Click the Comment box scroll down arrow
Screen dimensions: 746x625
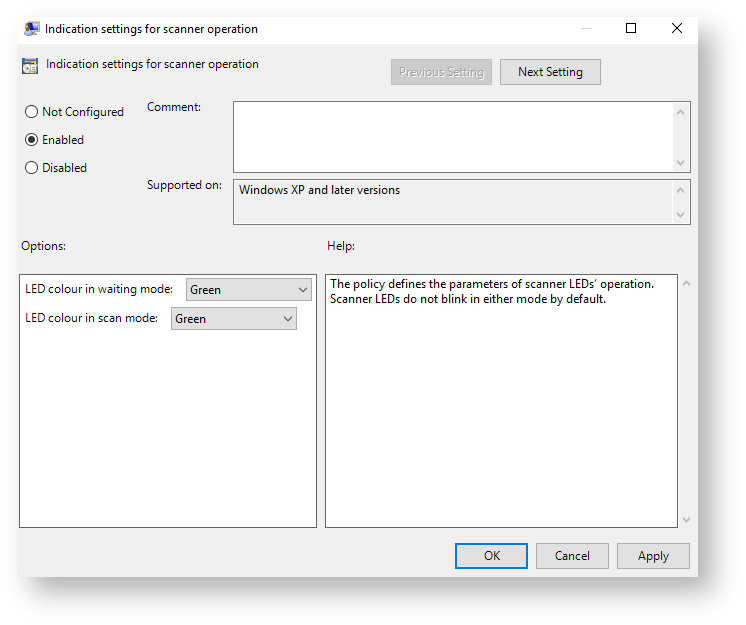coord(682,163)
